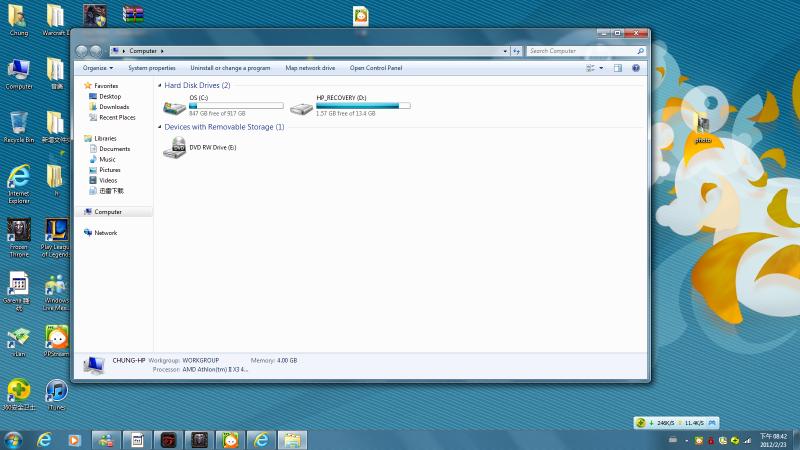Viewport: 800px width, 450px height.
Task: Click the Back navigation arrow button
Action: [82, 51]
